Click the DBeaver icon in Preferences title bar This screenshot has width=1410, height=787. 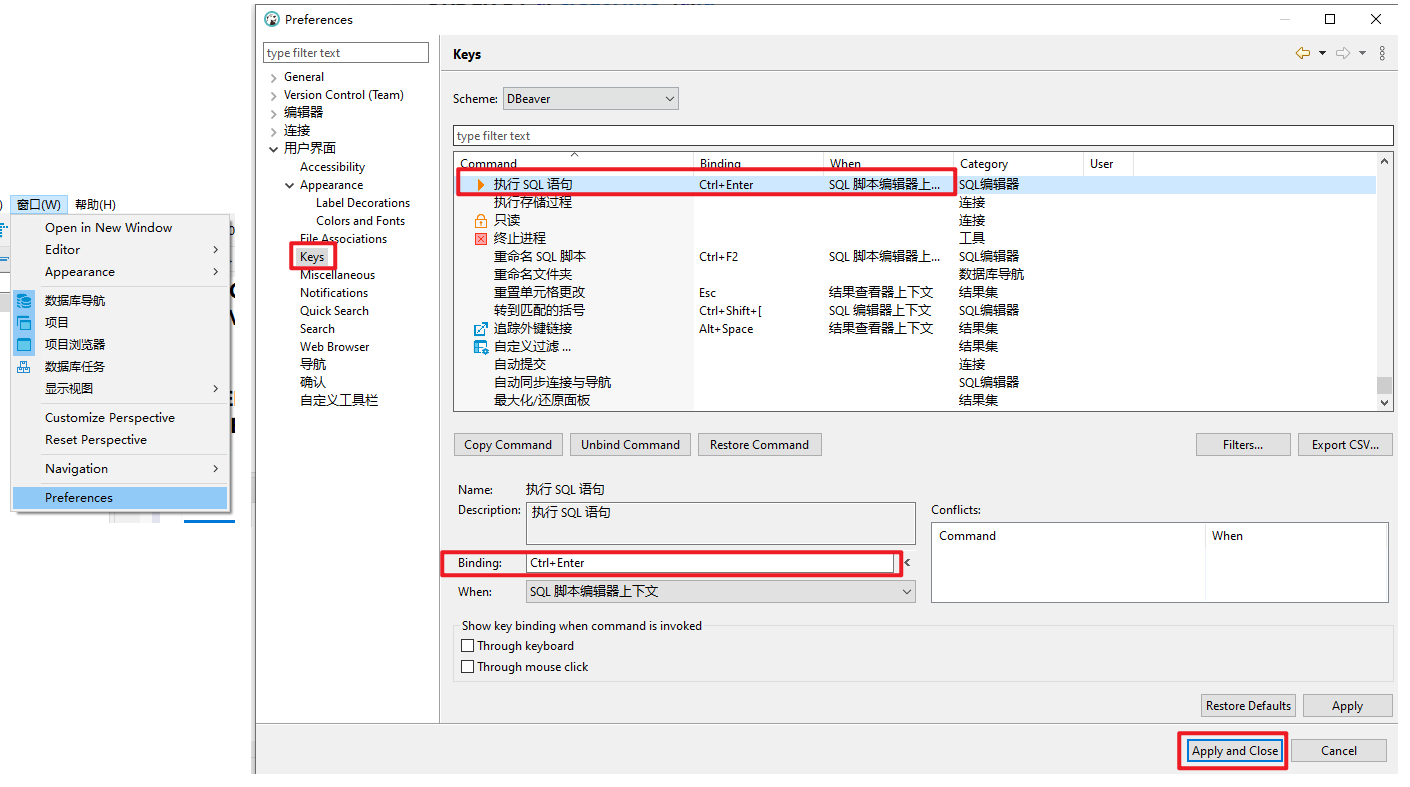click(272, 19)
